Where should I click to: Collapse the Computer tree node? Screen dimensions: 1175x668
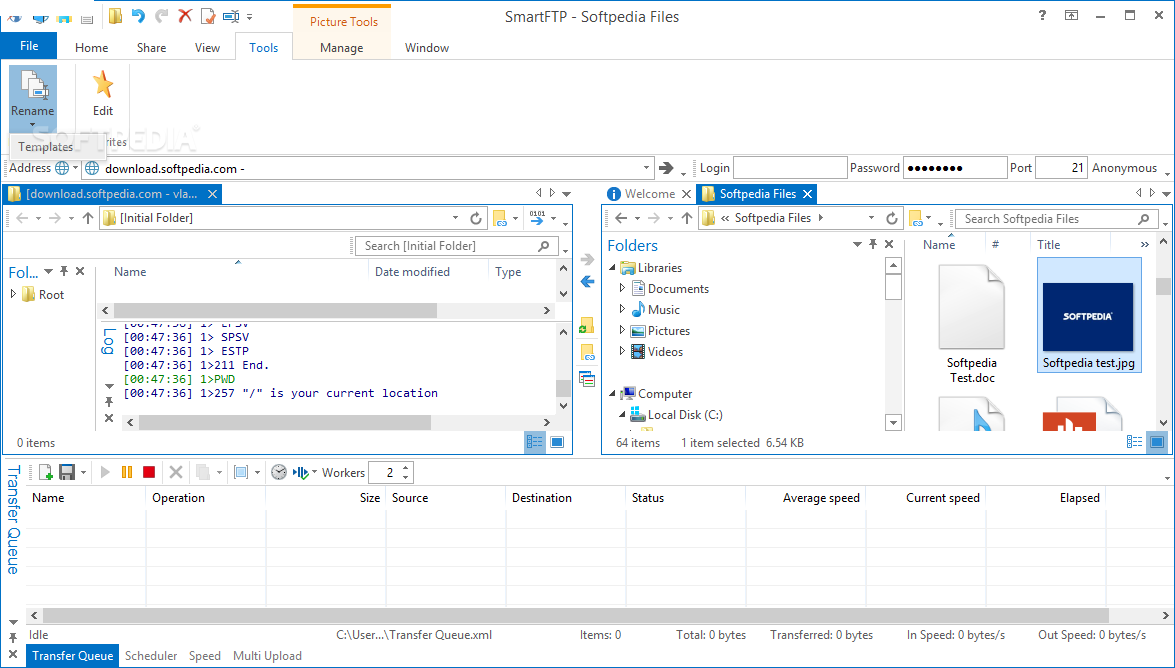tap(612, 393)
